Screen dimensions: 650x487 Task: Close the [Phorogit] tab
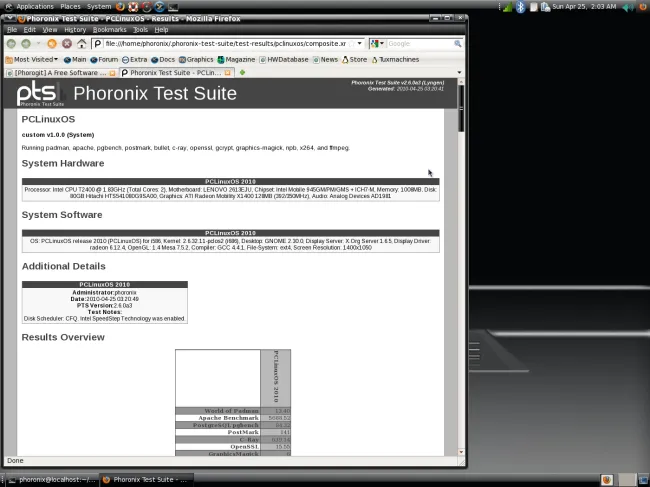click(x=112, y=73)
